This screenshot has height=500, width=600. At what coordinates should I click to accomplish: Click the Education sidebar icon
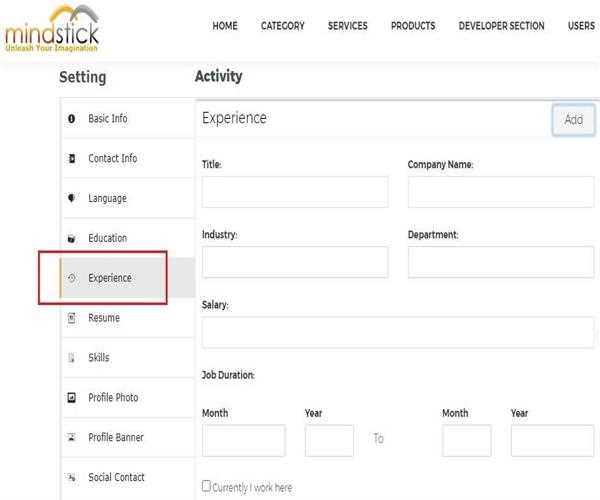(x=71, y=239)
